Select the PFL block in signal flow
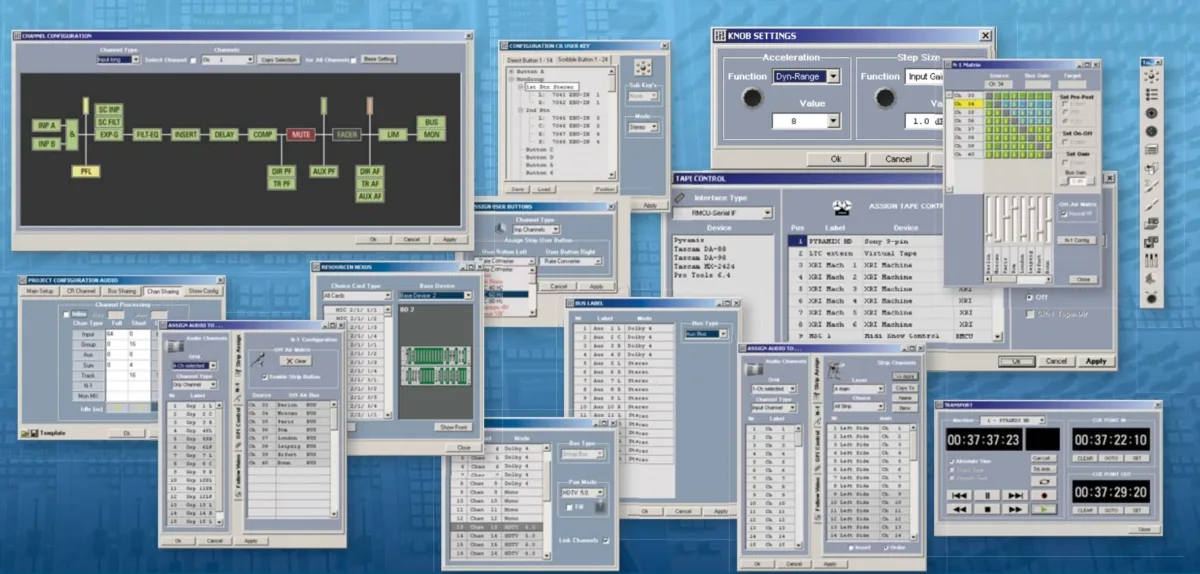The width and height of the screenshot is (1200, 574). coord(84,172)
